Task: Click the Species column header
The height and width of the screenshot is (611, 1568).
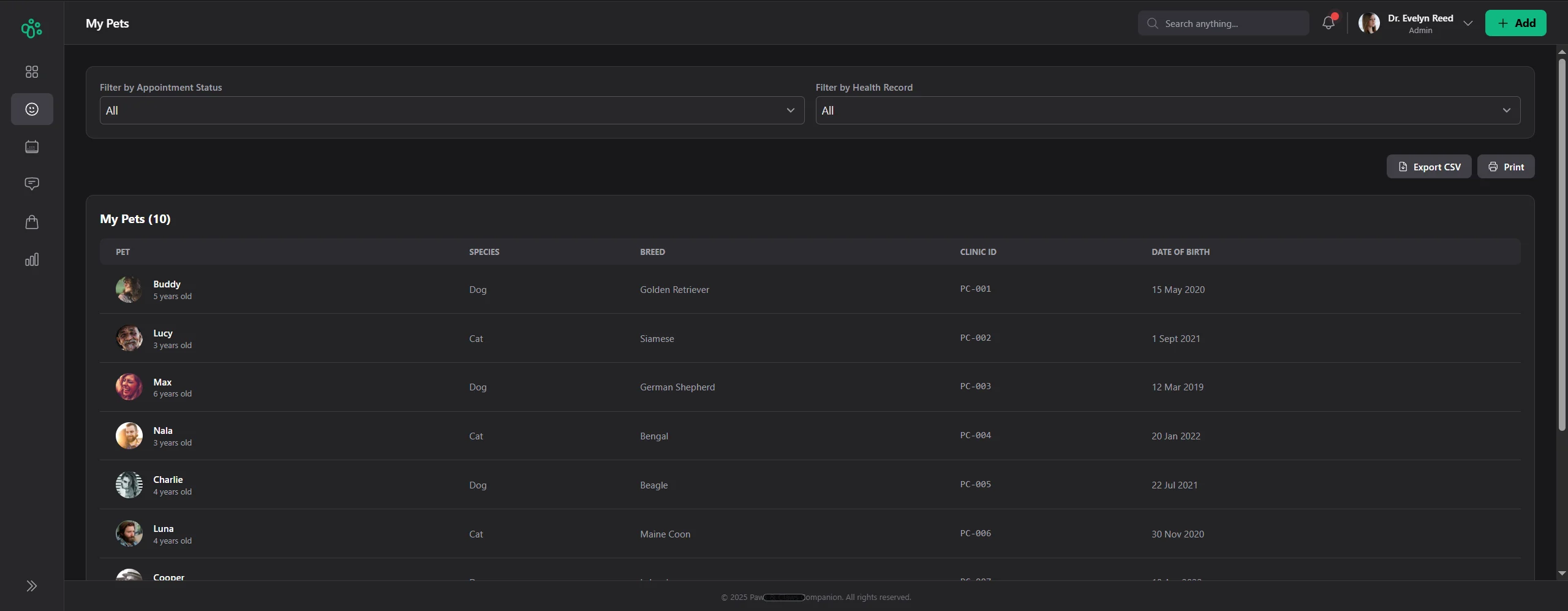Action: click(484, 252)
